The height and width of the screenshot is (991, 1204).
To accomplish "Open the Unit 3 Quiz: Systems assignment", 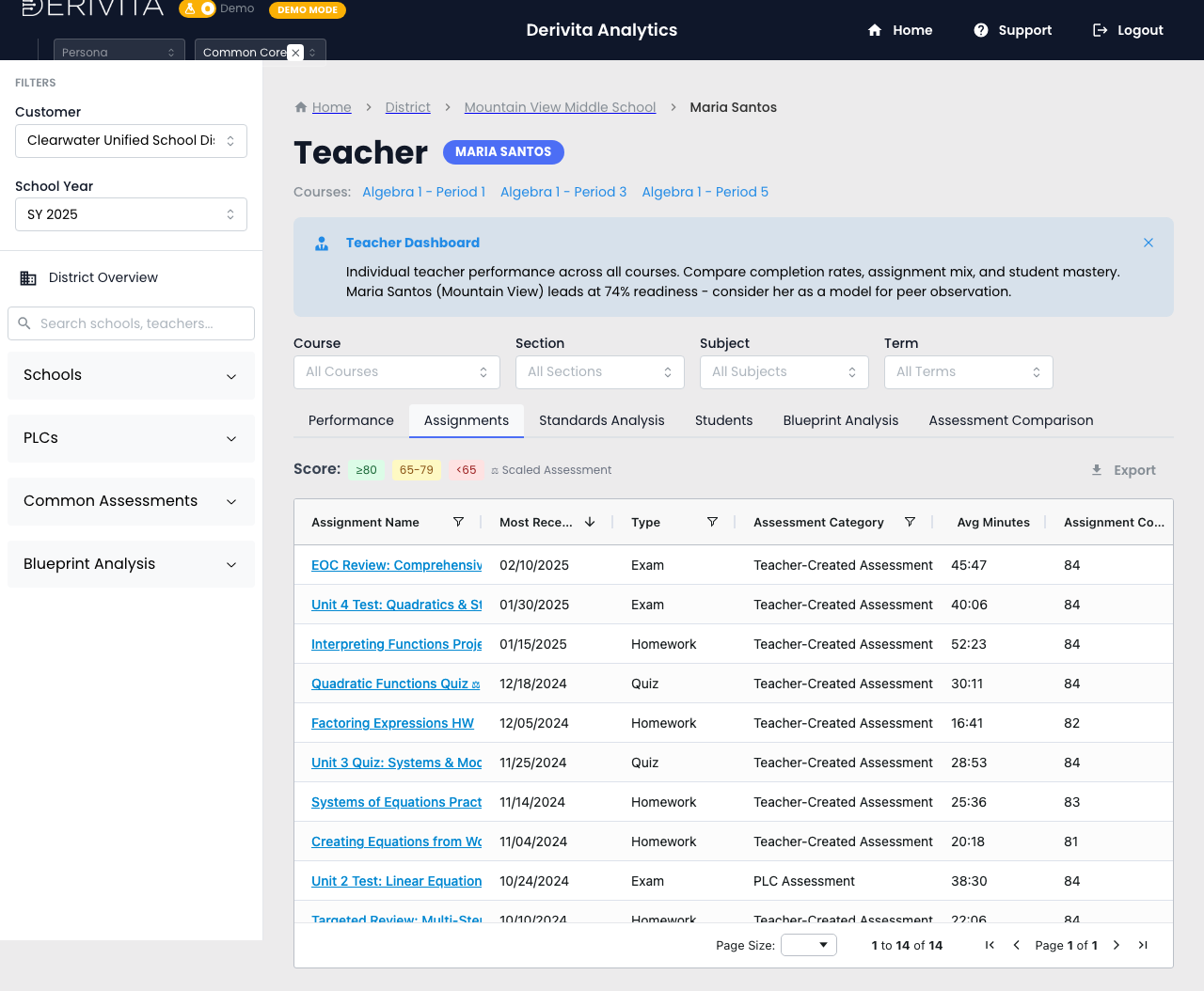I will (397, 763).
